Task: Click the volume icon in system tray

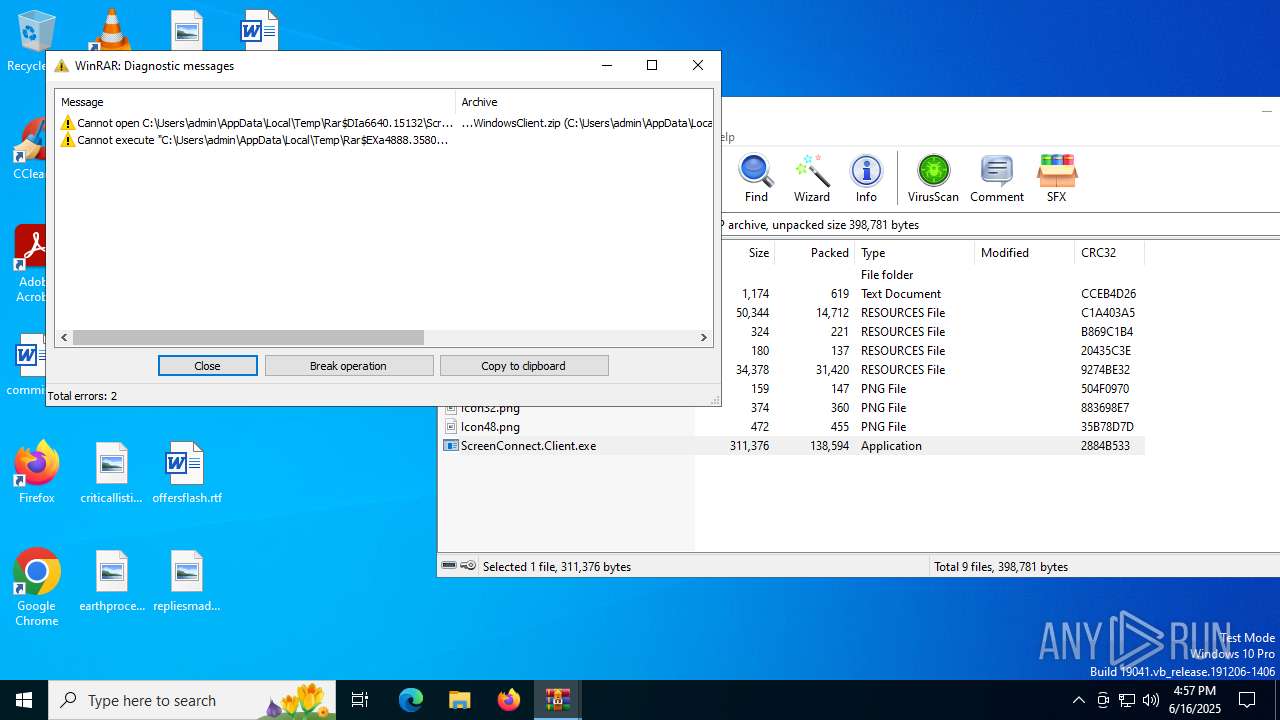Action: click(1151, 700)
